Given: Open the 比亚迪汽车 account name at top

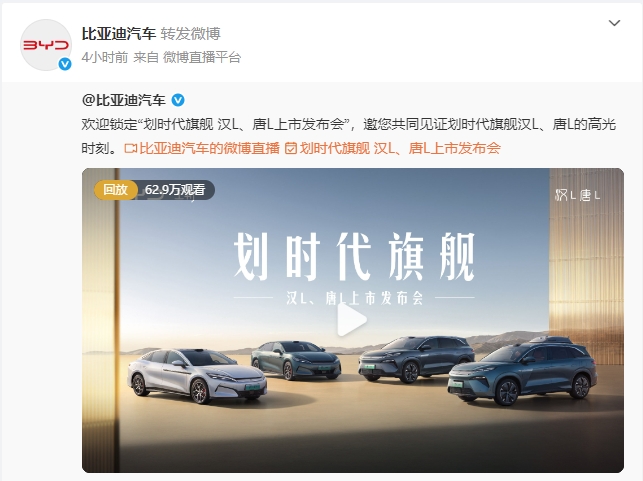Looking at the screenshot, I should pos(119,34).
